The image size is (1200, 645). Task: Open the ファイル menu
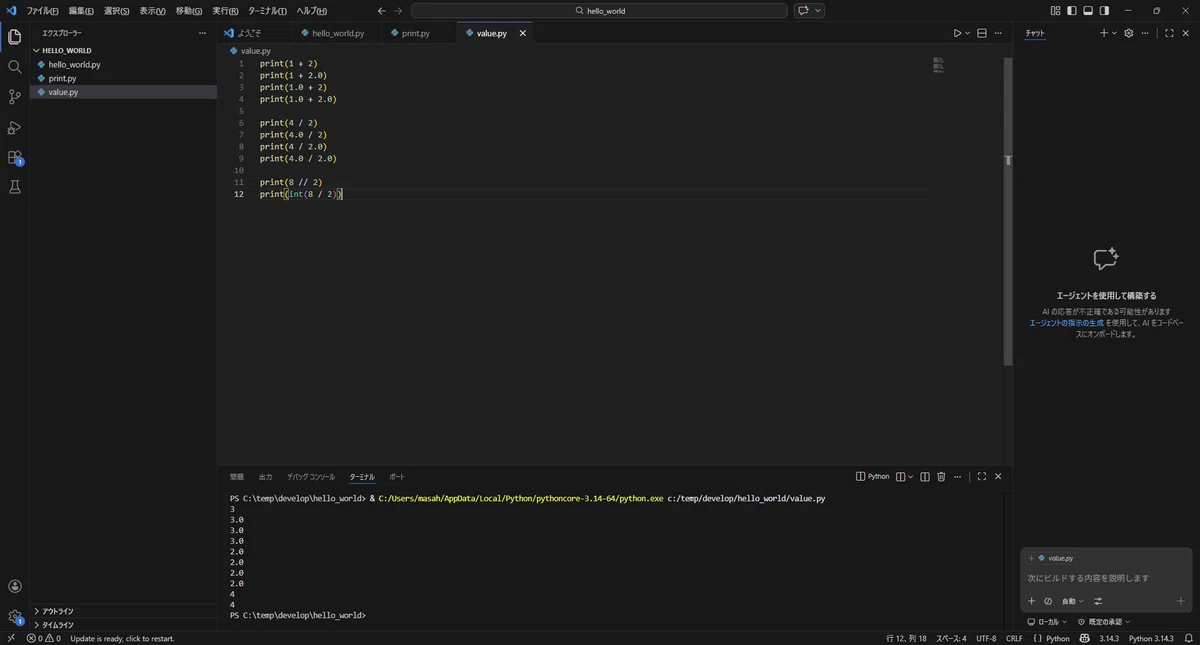pos(42,11)
